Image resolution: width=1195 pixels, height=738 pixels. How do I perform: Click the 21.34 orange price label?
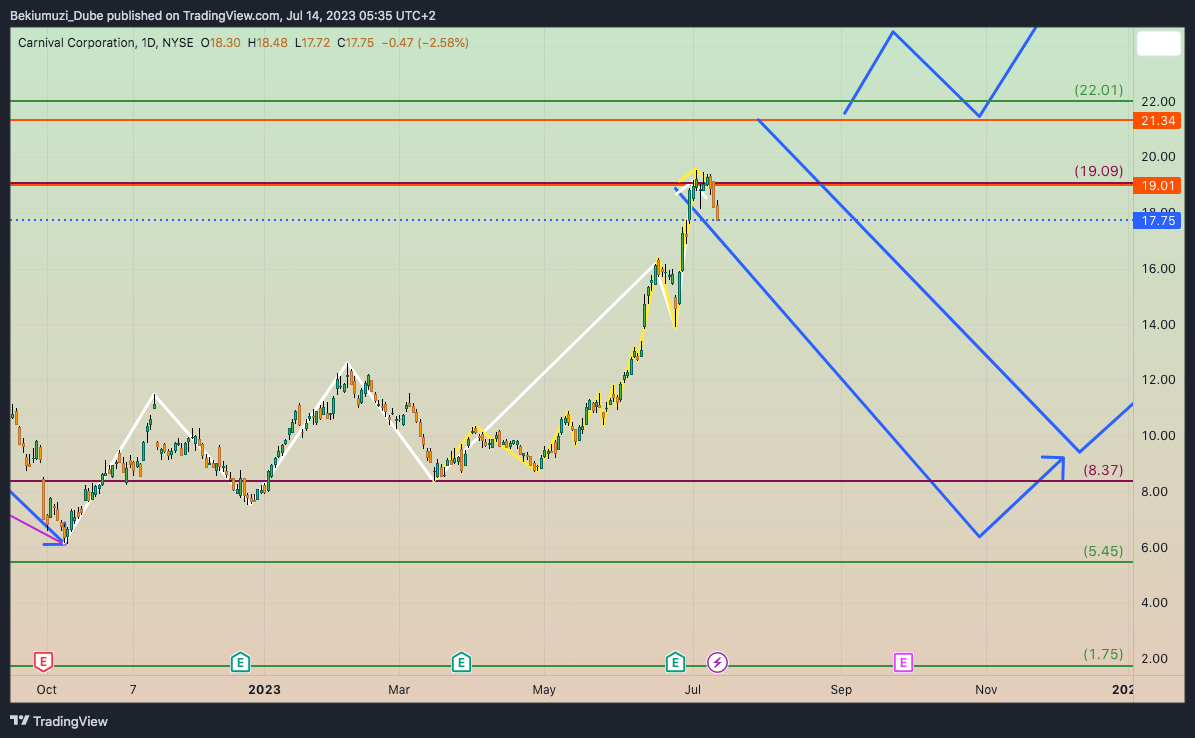point(1157,120)
